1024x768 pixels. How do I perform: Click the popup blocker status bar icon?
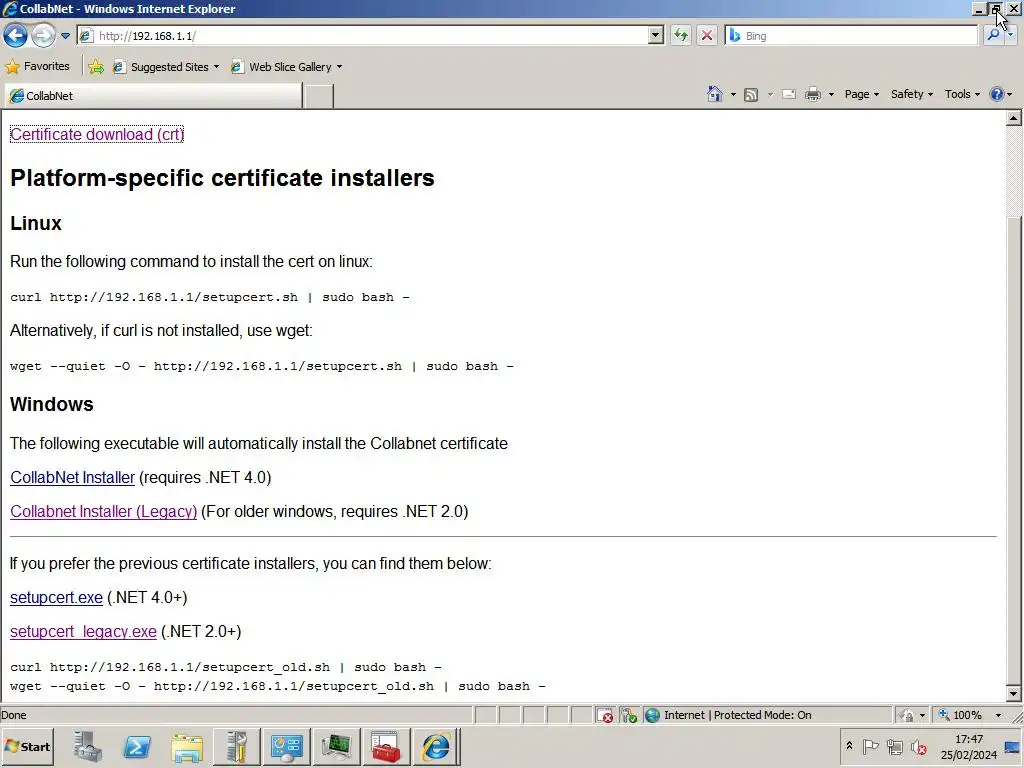point(605,716)
